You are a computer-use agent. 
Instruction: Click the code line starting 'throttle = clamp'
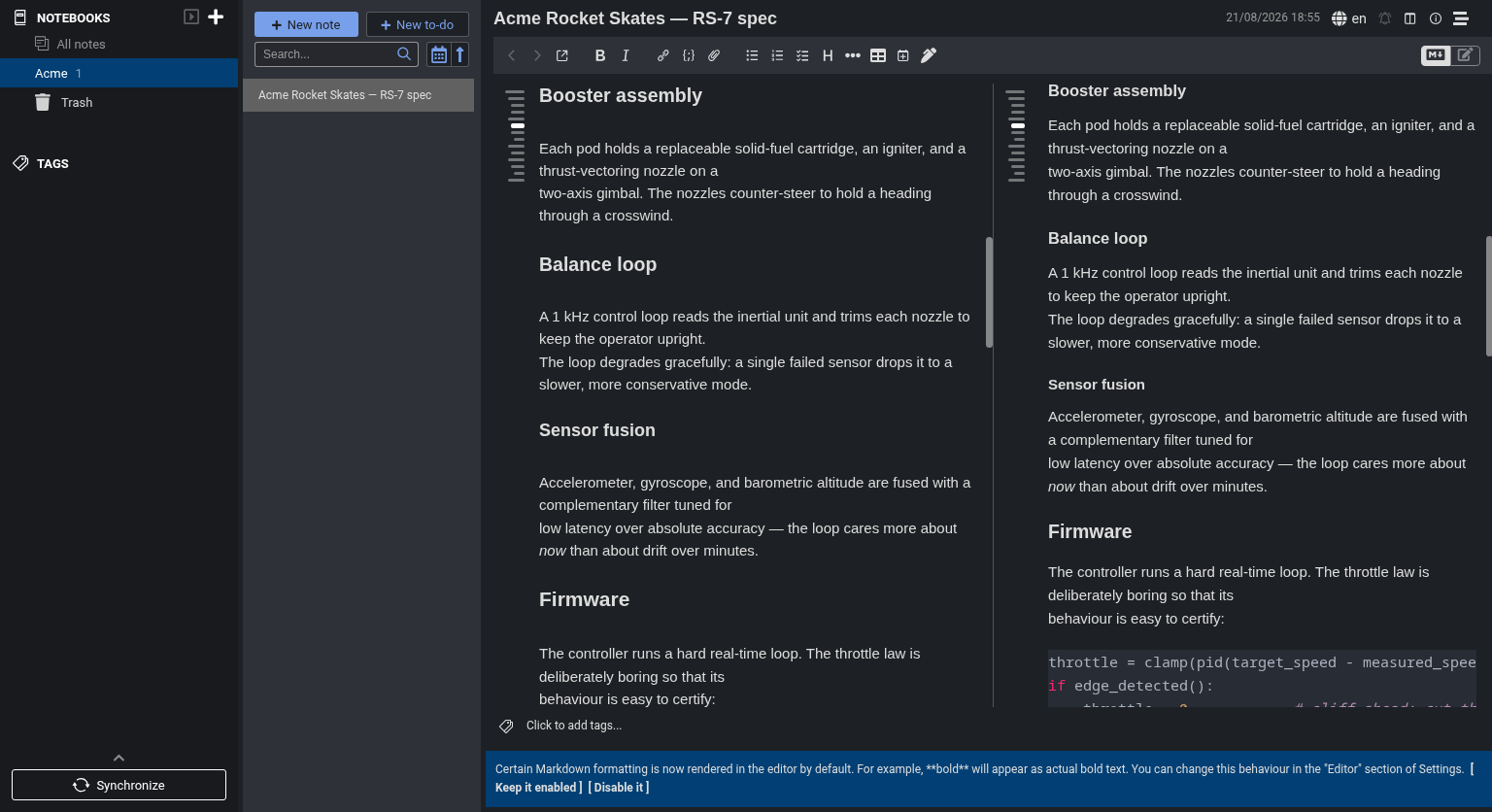click(1262, 662)
